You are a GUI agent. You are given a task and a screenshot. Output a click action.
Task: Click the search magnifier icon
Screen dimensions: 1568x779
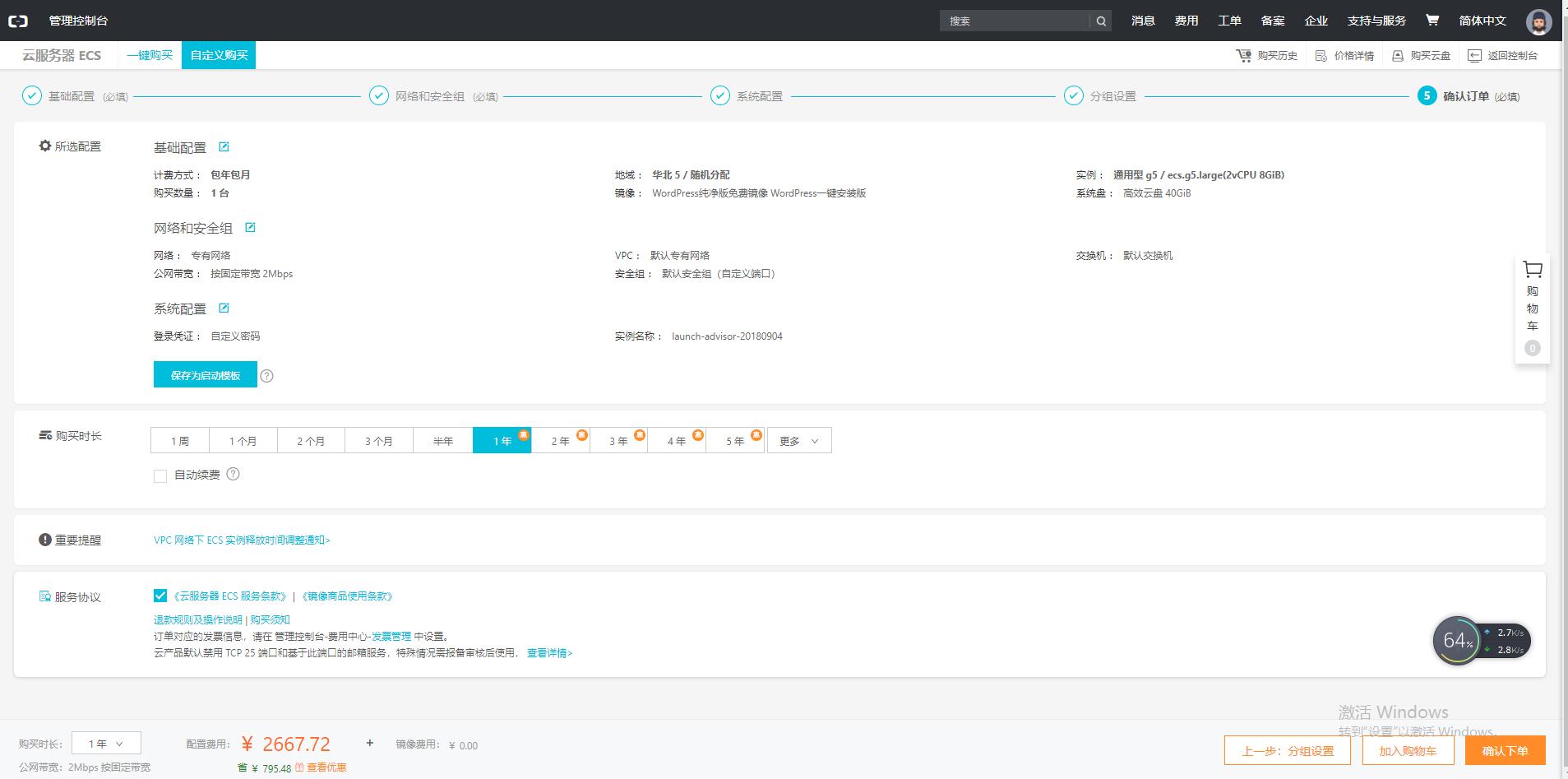1101,21
